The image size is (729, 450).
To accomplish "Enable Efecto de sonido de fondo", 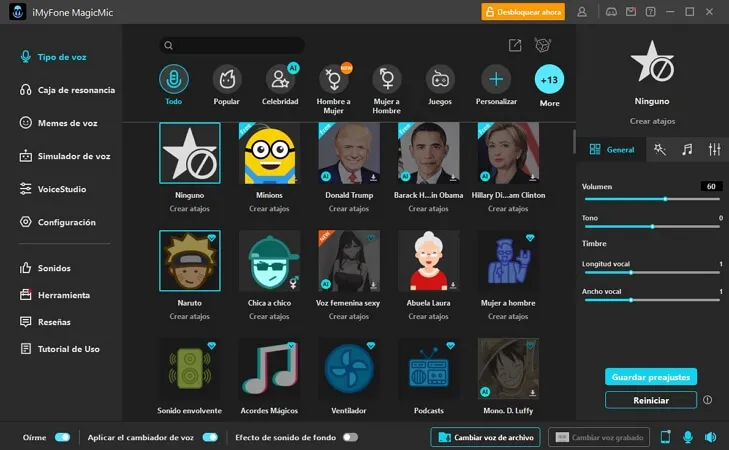I will coord(351,437).
